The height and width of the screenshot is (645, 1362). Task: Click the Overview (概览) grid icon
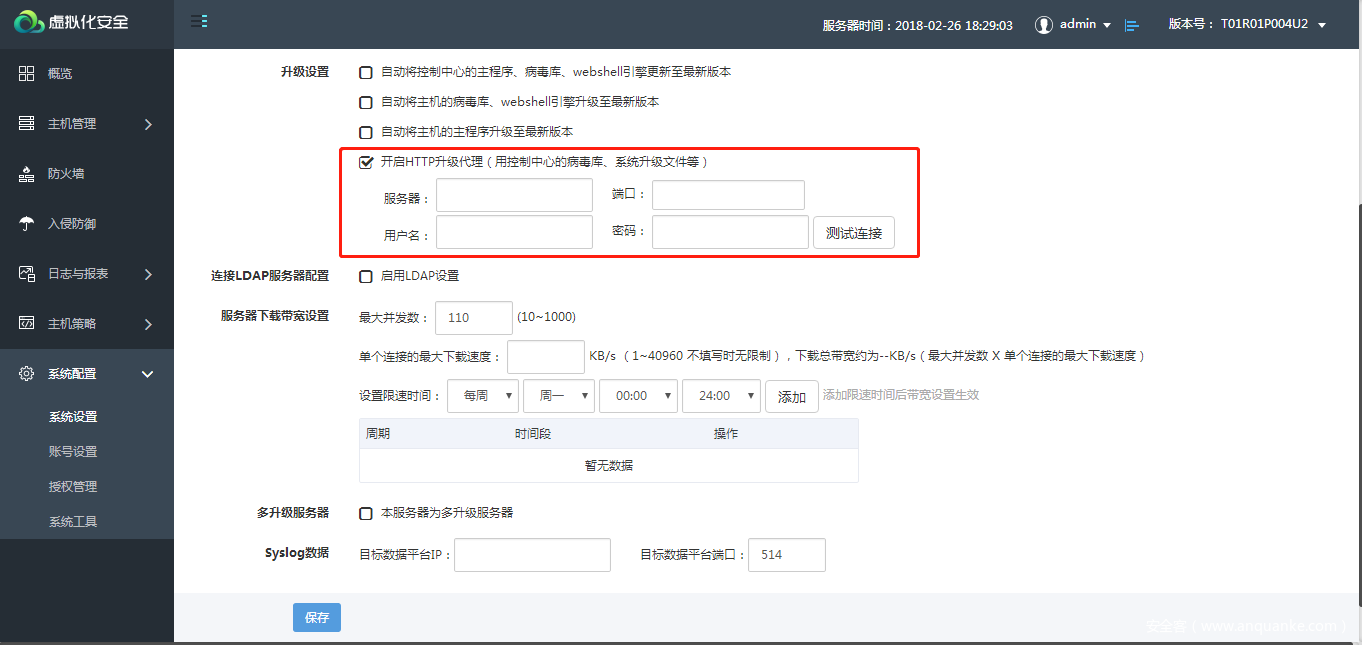coord(27,74)
